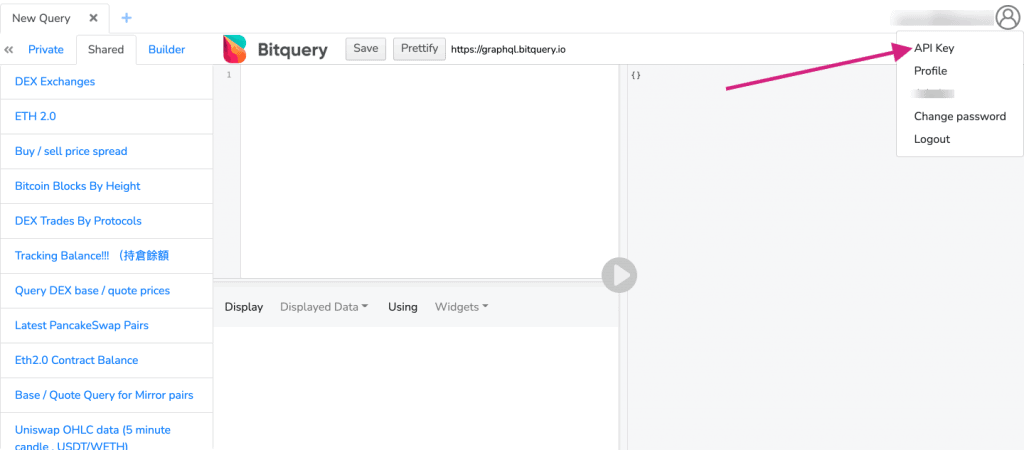Open ETH 2.0 shared query
Viewport: 1024px width, 450px height.
tap(106, 117)
